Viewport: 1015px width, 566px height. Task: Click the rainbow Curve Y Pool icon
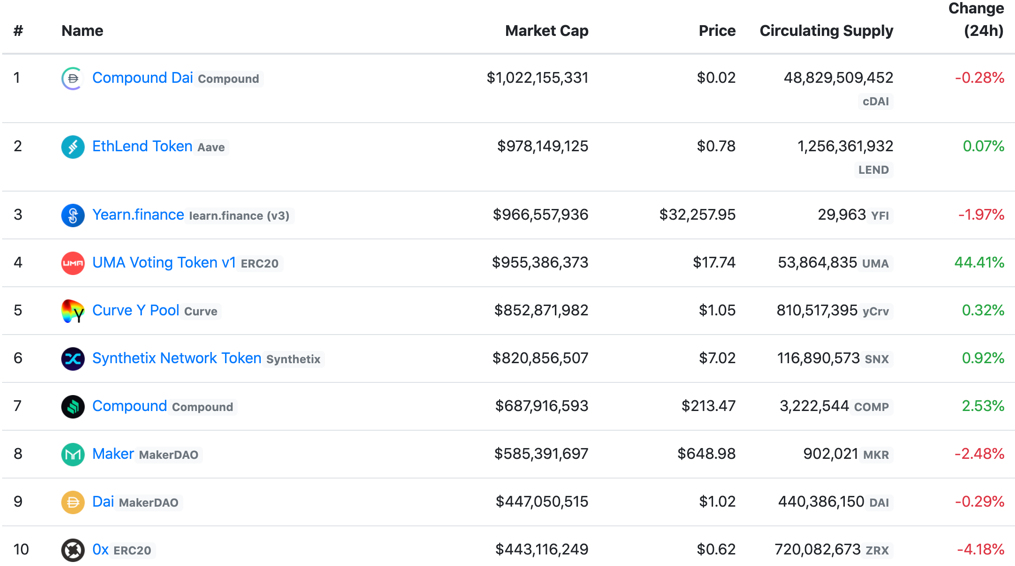pyautogui.click(x=72, y=311)
